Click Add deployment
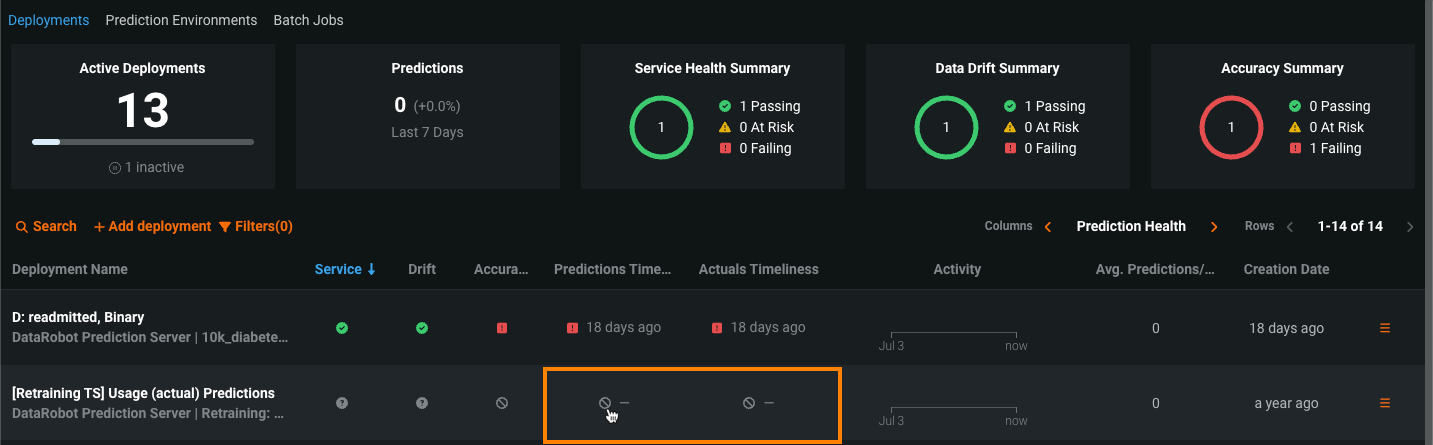The width and height of the screenshot is (1433, 445). (152, 227)
